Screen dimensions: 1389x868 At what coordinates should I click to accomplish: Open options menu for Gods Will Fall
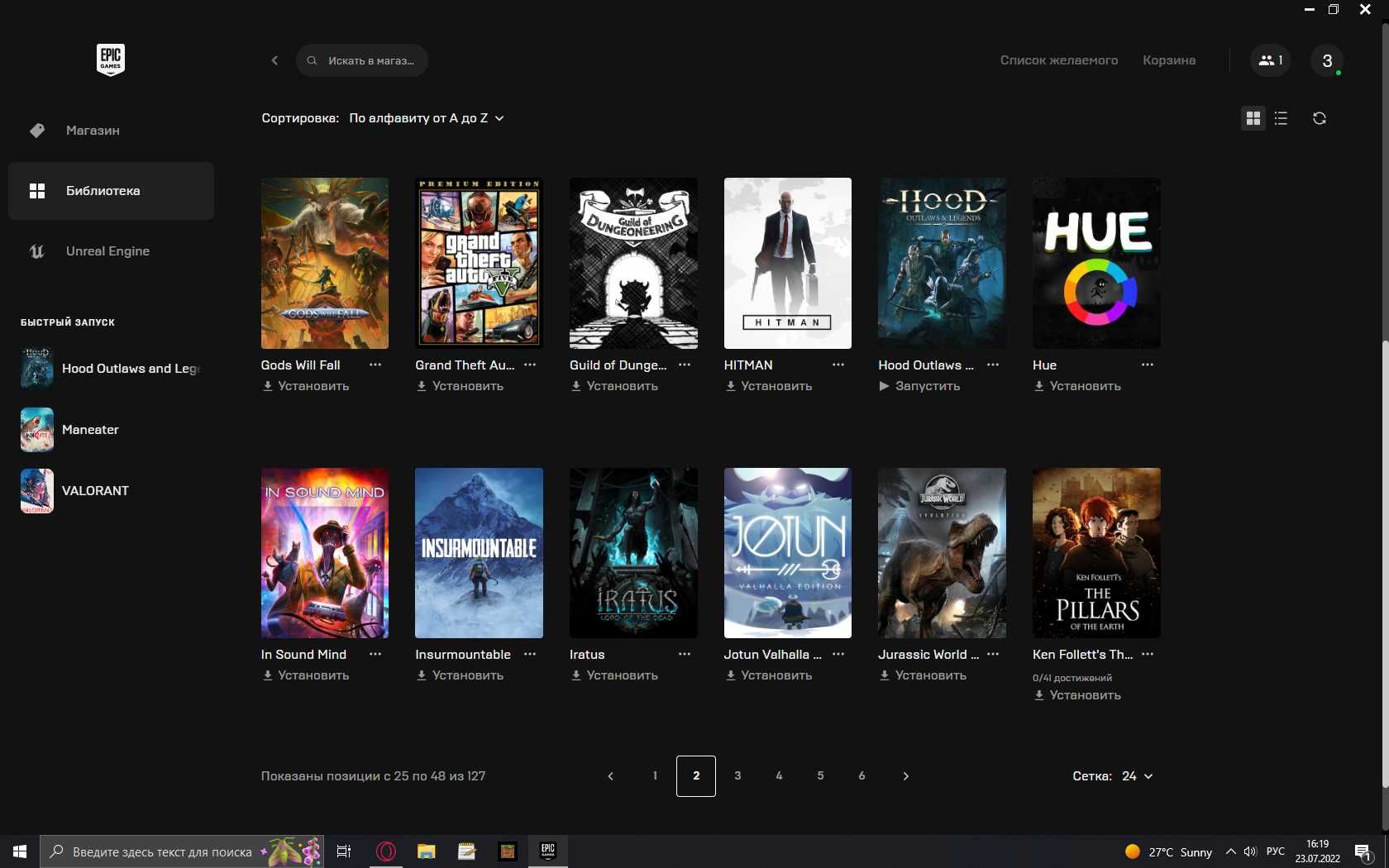pyautogui.click(x=375, y=365)
